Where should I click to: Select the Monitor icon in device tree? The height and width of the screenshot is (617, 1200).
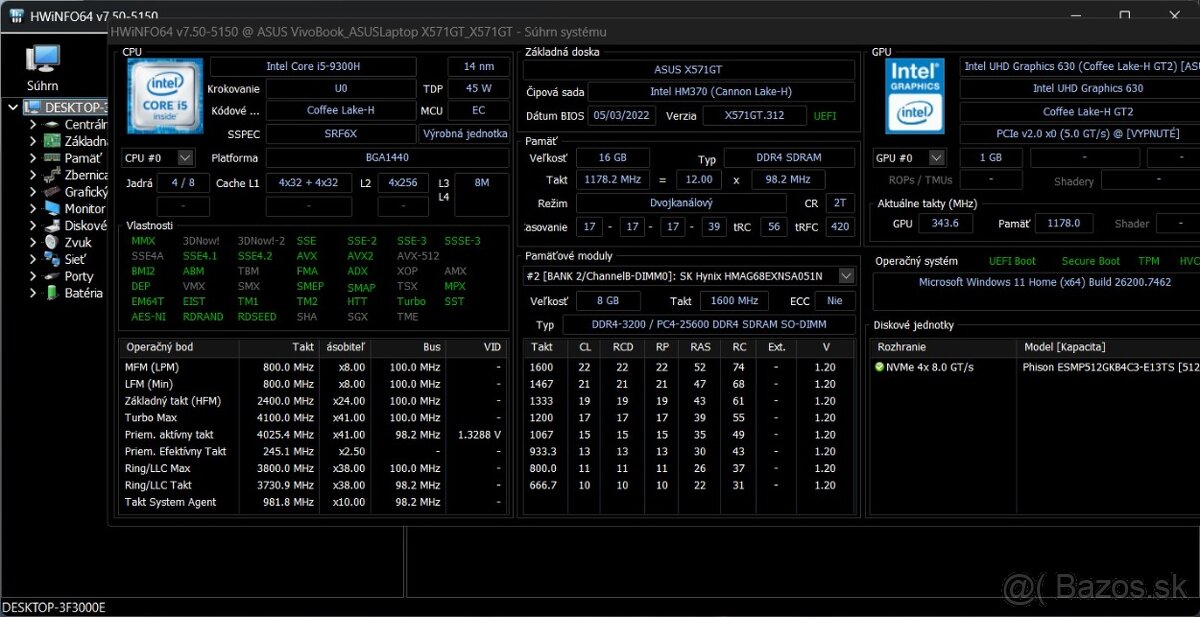click(51, 209)
